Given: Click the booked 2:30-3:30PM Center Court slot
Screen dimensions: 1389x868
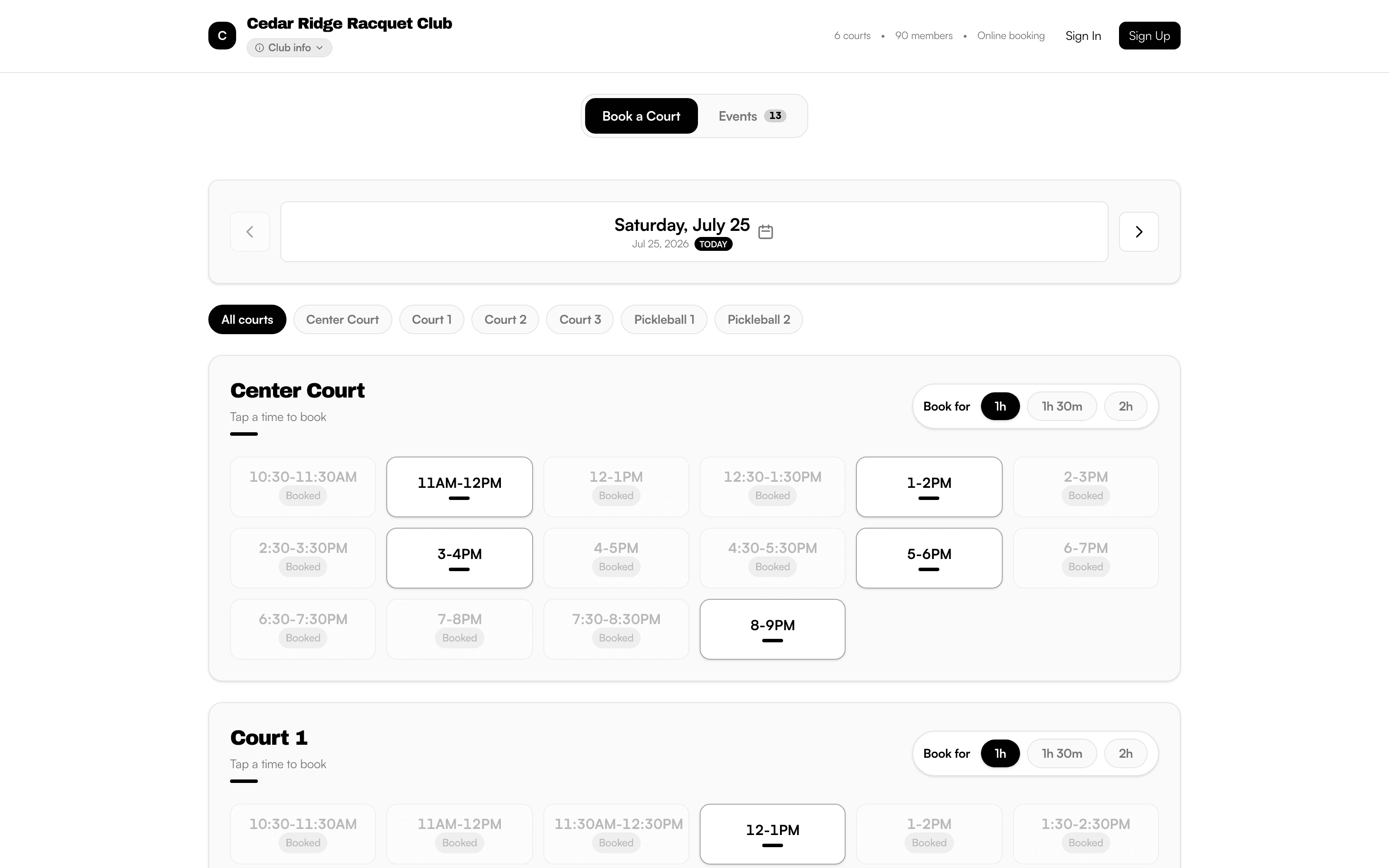Looking at the screenshot, I should tap(303, 558).
